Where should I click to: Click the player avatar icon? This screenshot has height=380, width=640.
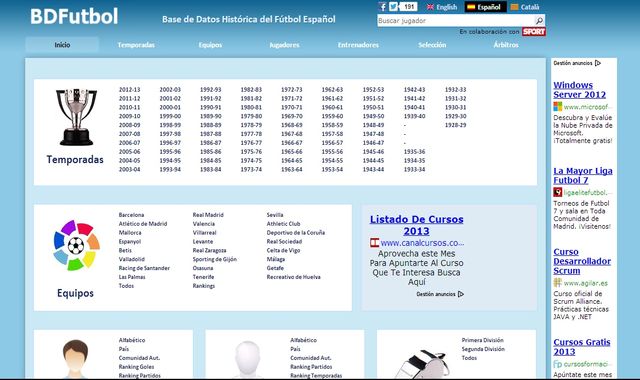point(76,359)
